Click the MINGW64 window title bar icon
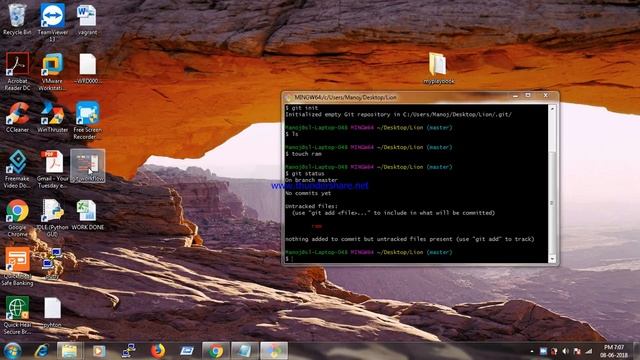Viewport: 640px width, 360px height. pos(288,98)
